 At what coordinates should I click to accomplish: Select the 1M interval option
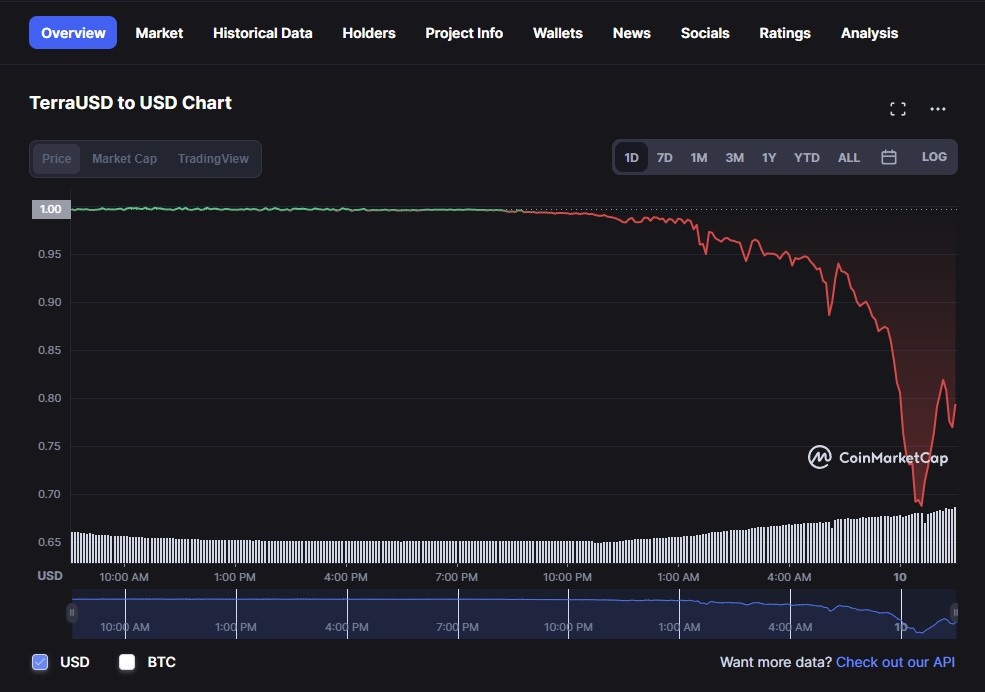click(x=698, y=157)
